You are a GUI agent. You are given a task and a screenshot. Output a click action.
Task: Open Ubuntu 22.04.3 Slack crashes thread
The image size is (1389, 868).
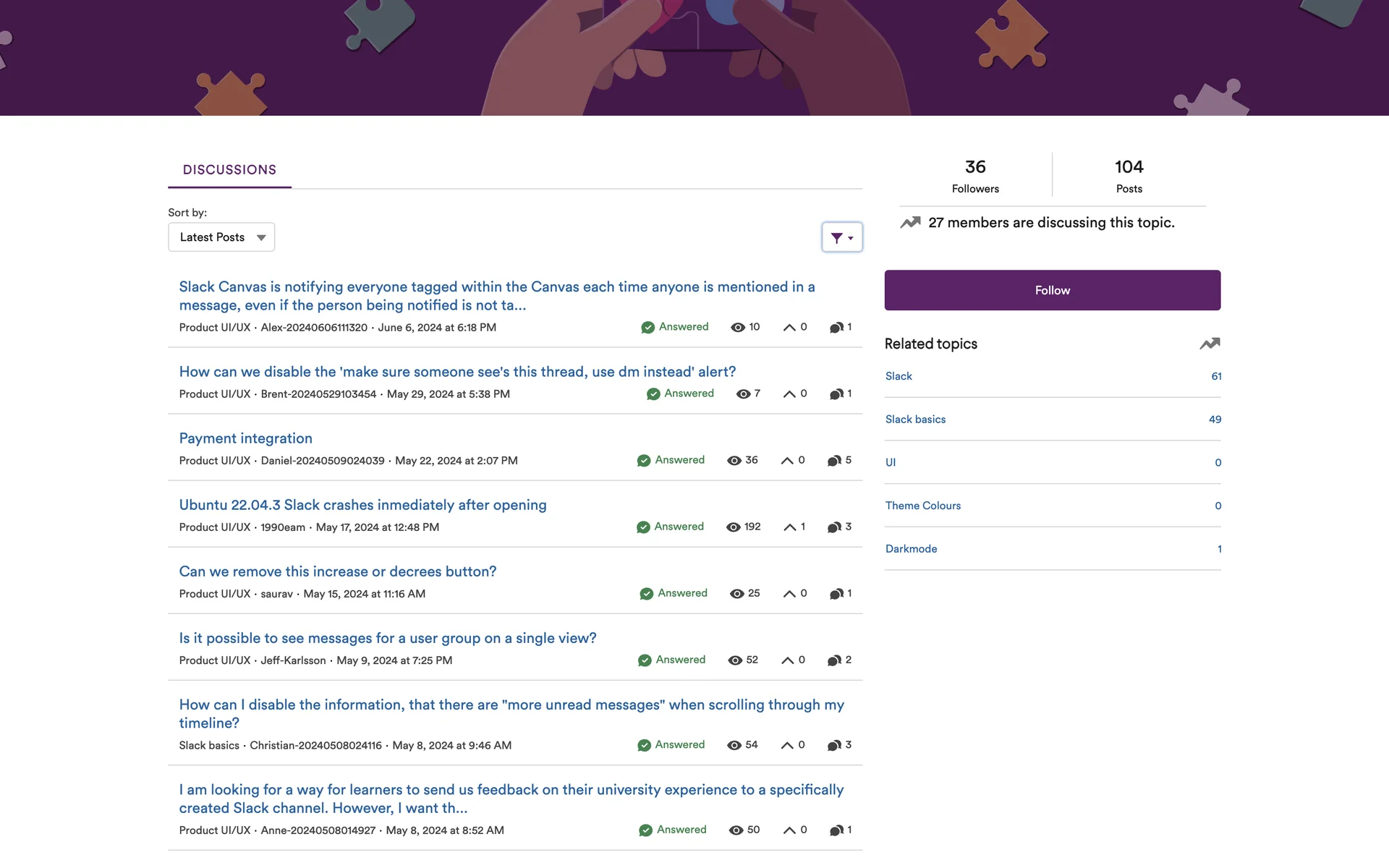[x=362, y=505]
